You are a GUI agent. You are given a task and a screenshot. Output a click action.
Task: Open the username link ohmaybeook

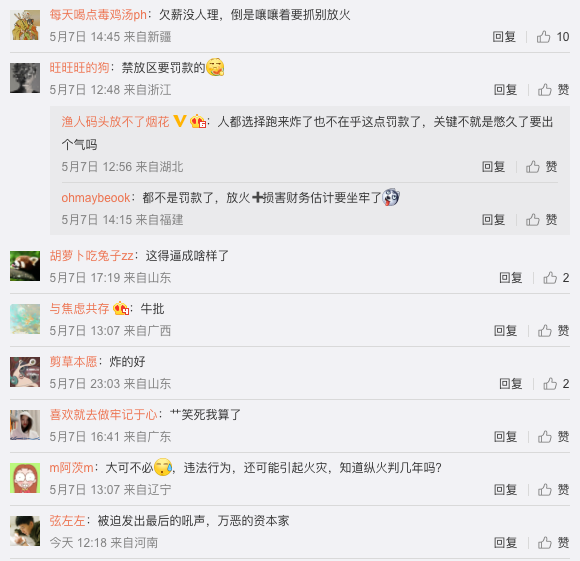[x=96, y=198]
